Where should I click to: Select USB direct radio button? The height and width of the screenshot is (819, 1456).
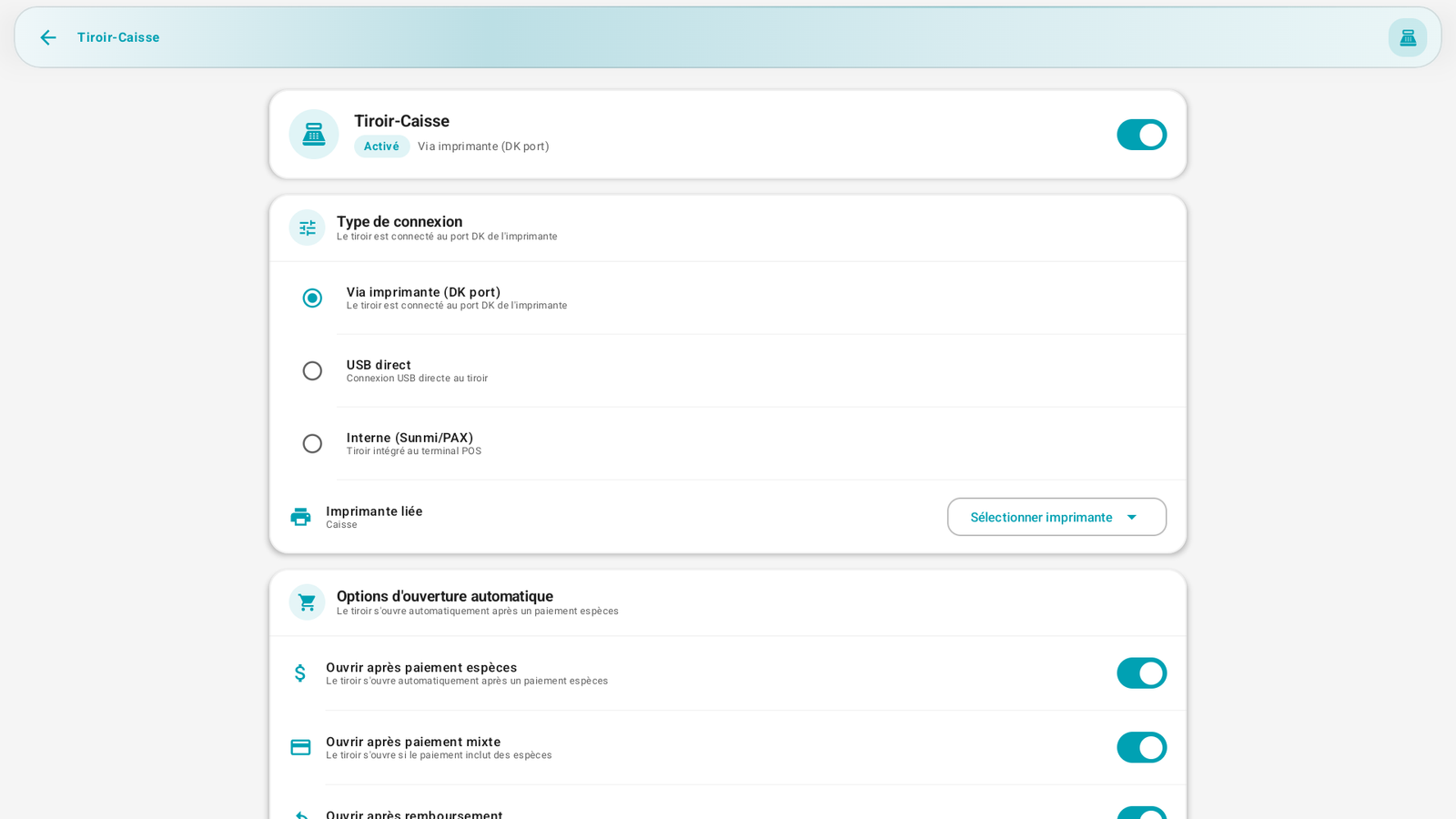(312, 371)
